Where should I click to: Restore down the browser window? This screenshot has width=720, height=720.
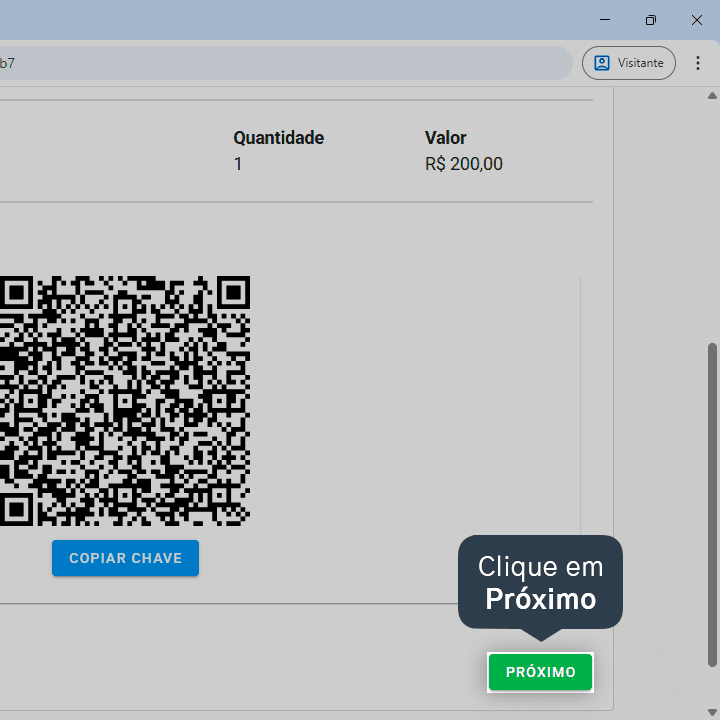point(651,20)
